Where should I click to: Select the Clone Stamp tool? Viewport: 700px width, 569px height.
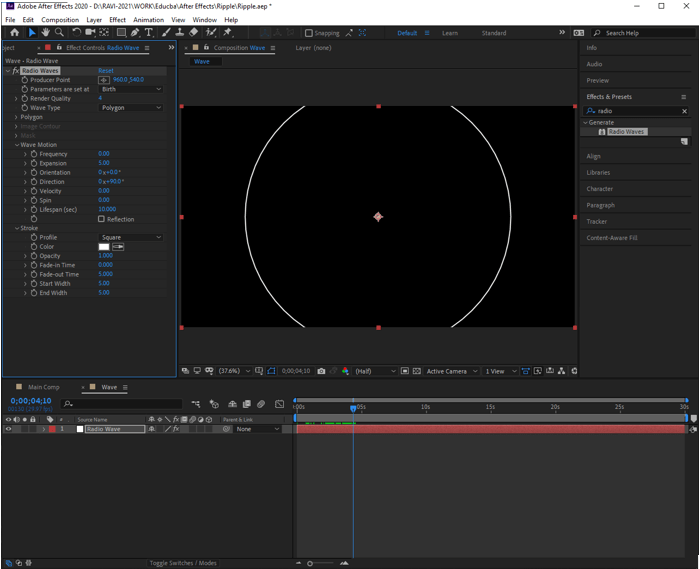[179, 33]
